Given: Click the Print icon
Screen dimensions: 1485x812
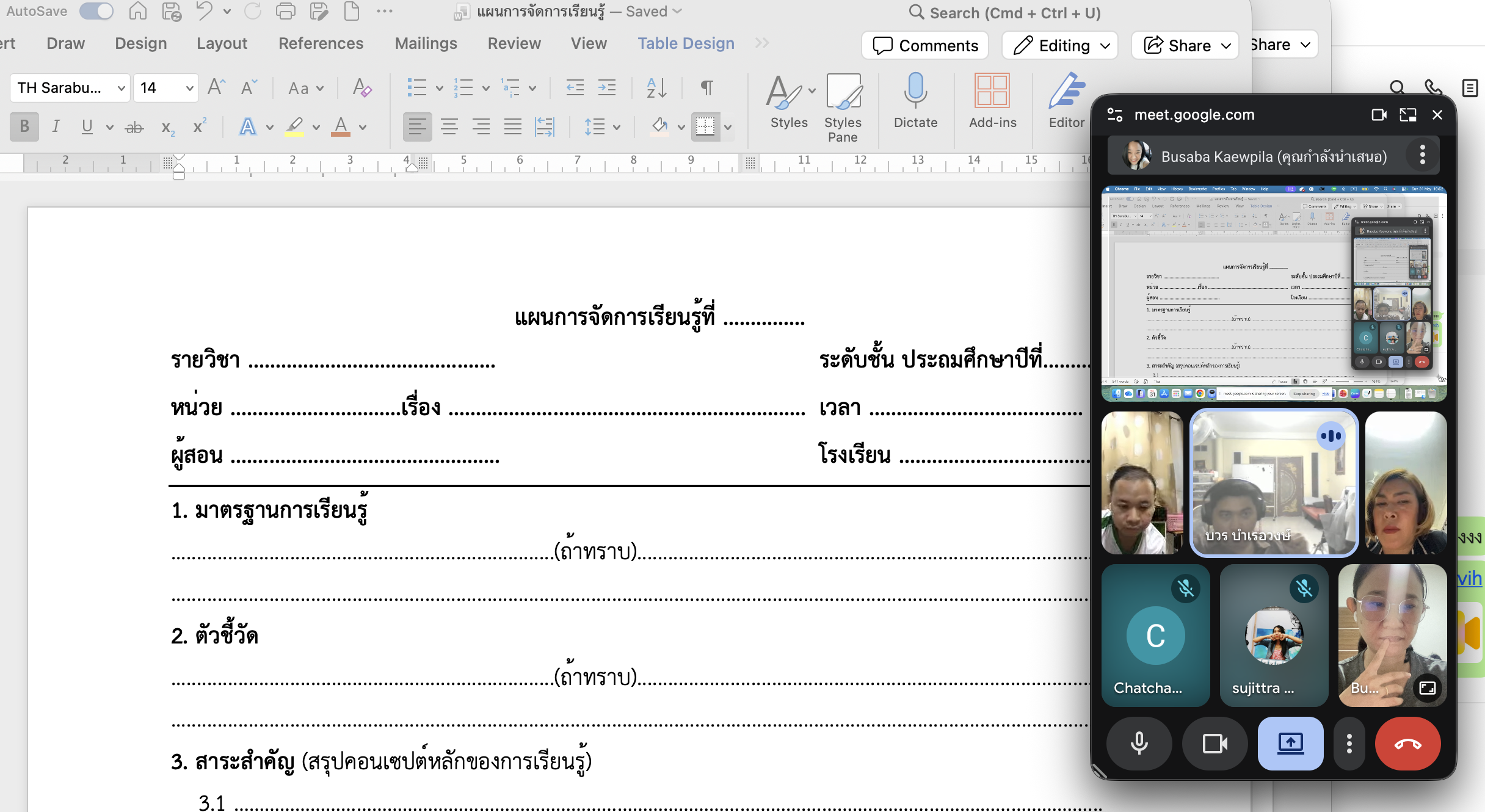Looking at the screenshot, I should (x=285, y=12).
